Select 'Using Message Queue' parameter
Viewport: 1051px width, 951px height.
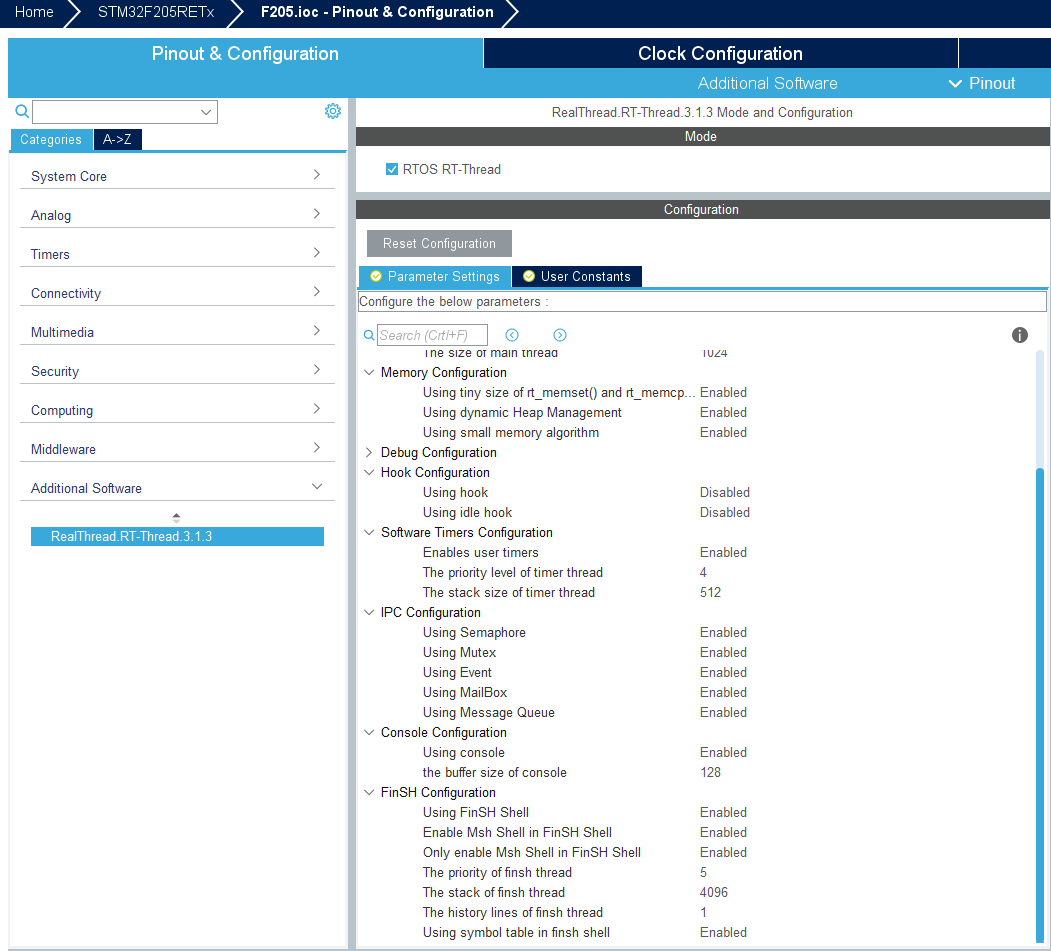pyautogui.click(x=489, y=712)
